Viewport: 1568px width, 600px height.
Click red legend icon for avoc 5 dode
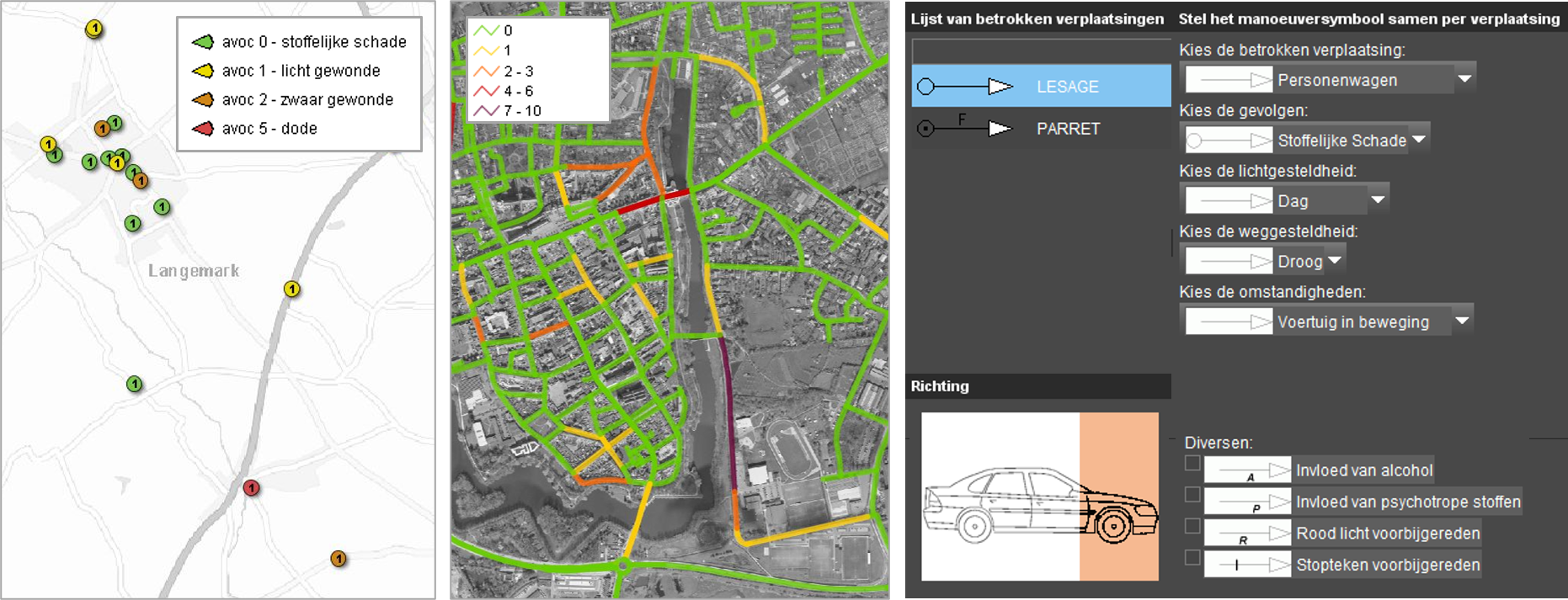pyautogui.click(x=202, y=128)
